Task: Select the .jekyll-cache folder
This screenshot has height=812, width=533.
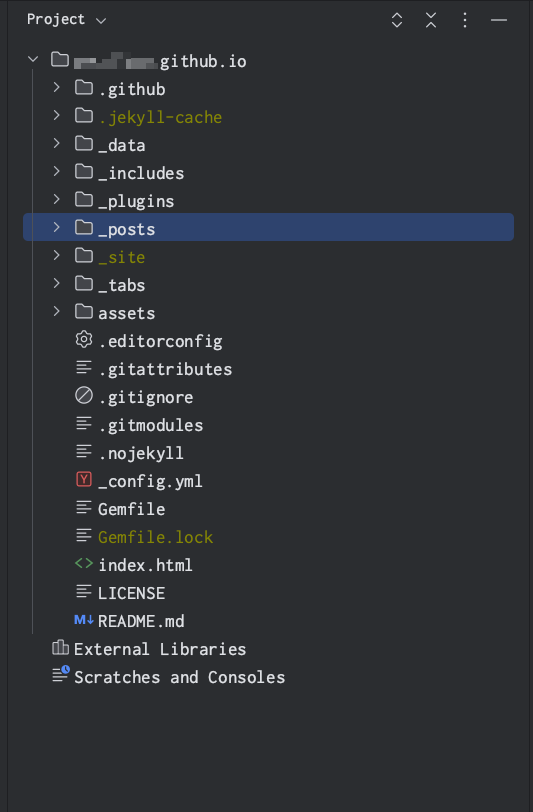Action: (160, 118)
